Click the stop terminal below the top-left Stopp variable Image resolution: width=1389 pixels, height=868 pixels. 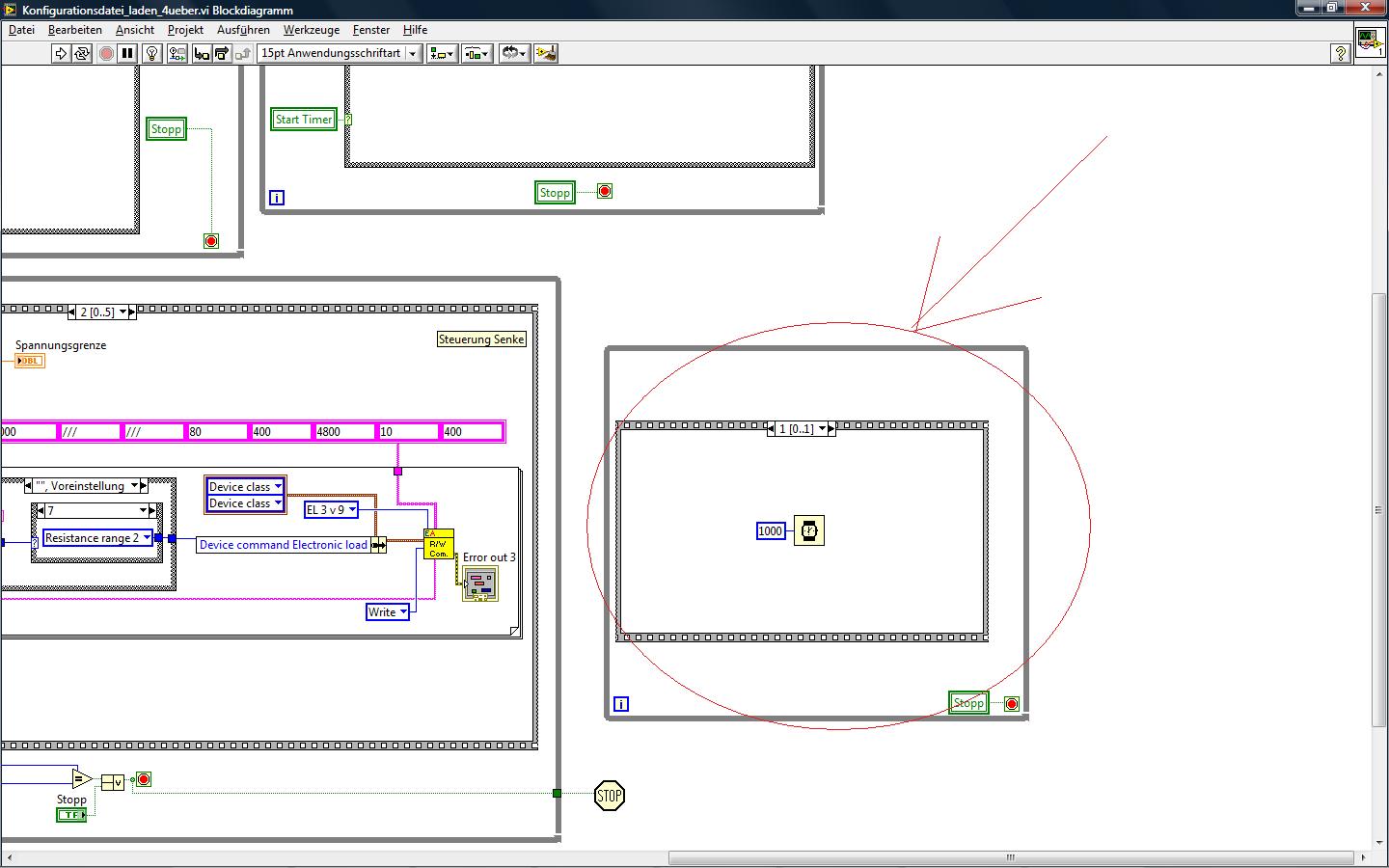click(x=211, y=241)
